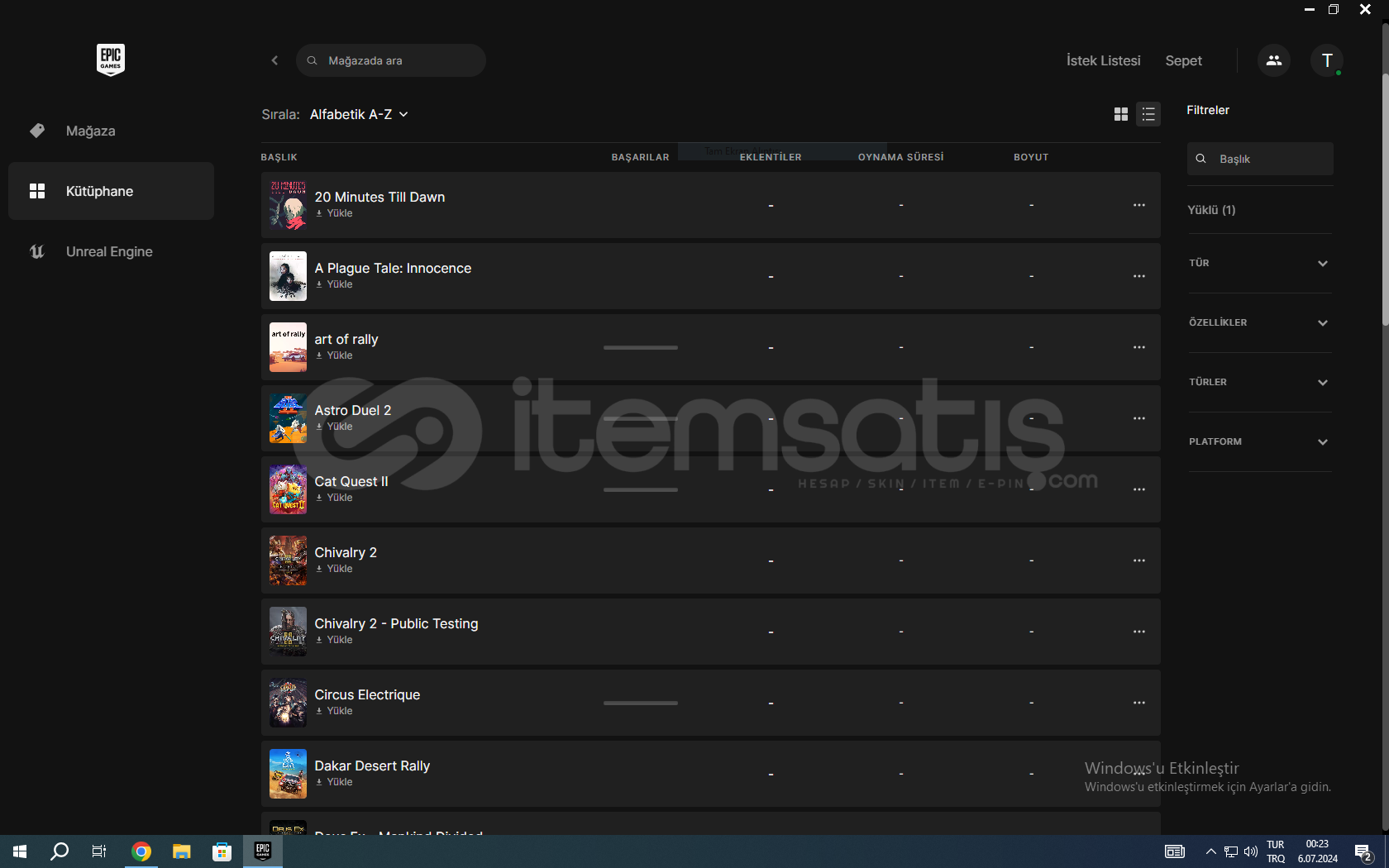Screen dimensions: 1389x868
Task: Open Windows taskbar search
Action: click(60, 851)
